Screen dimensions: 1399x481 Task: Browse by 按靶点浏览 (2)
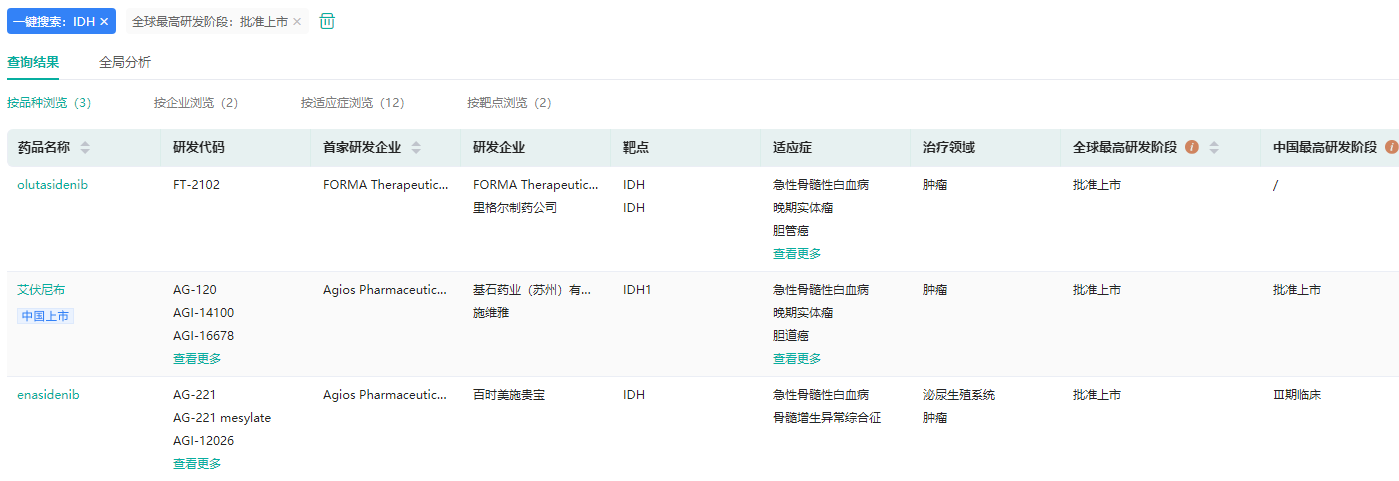click(x=509, y=102)
